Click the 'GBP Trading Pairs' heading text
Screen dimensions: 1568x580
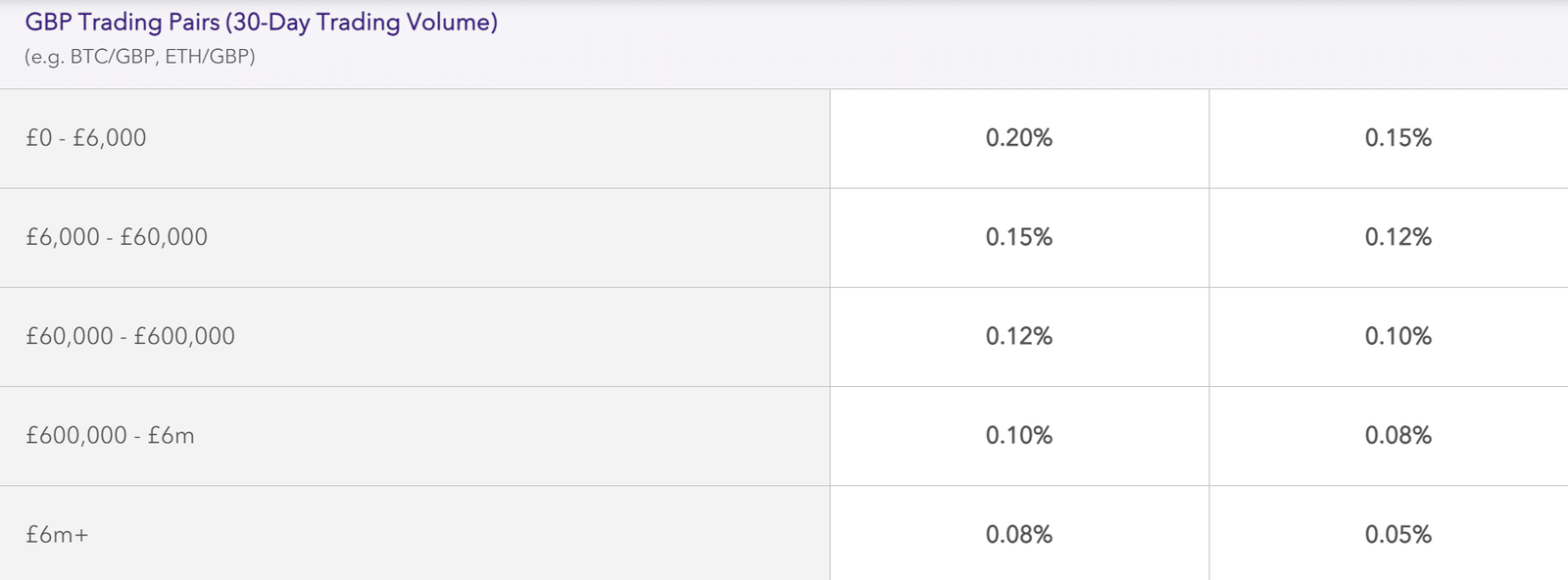(x=122, y=23)
